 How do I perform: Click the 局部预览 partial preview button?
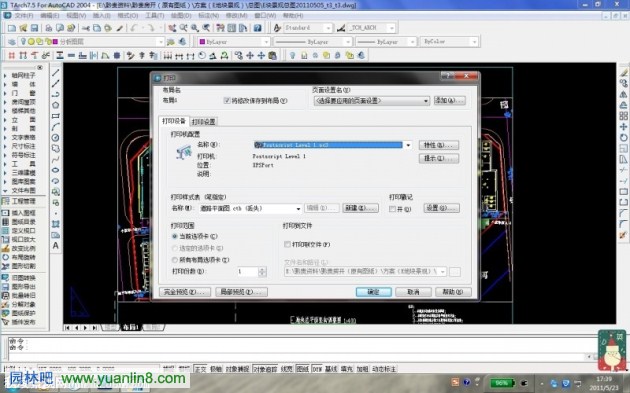[x=241, y=292]
